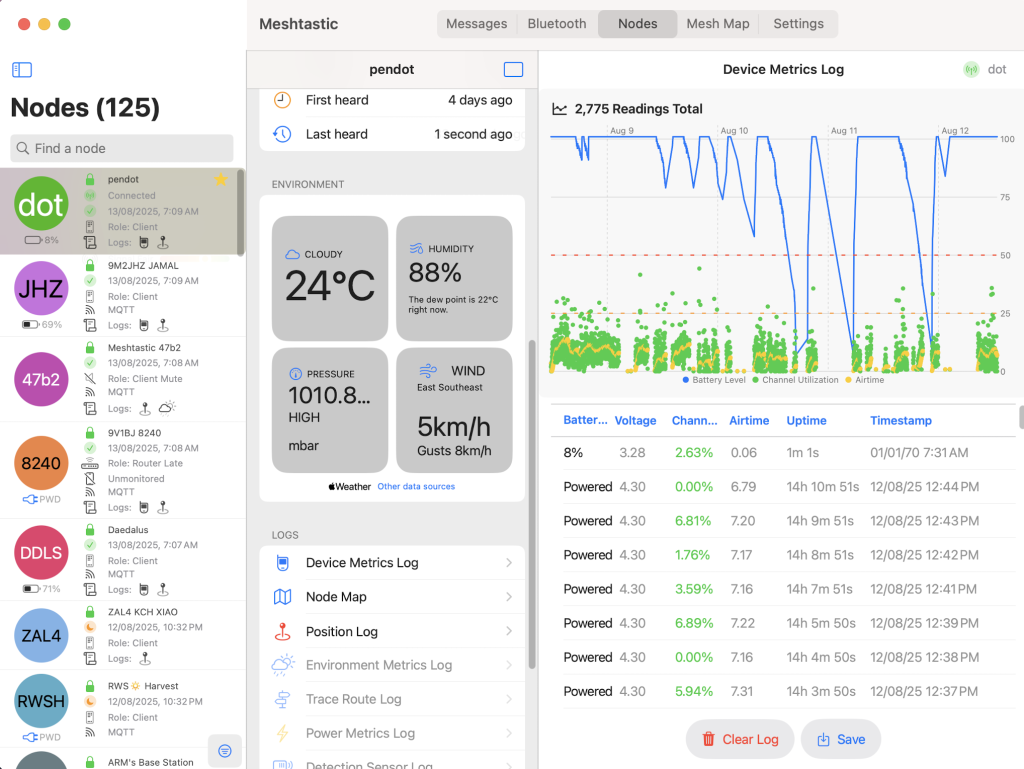Click the ARM's Base Station node name
Viewport: 1024px width, 769px height.
point(150,762)
